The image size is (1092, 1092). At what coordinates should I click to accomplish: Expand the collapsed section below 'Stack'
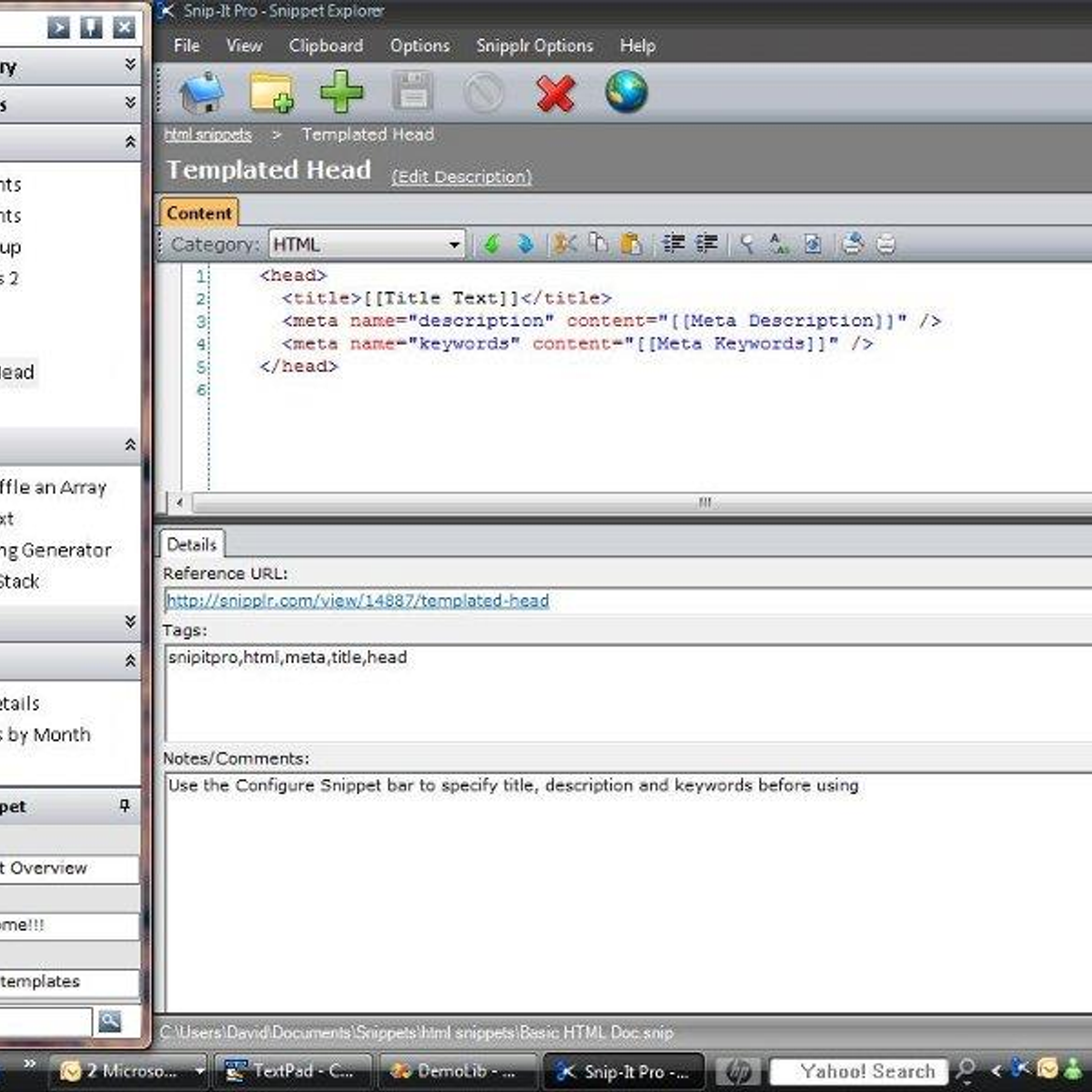tap(130, 622)
